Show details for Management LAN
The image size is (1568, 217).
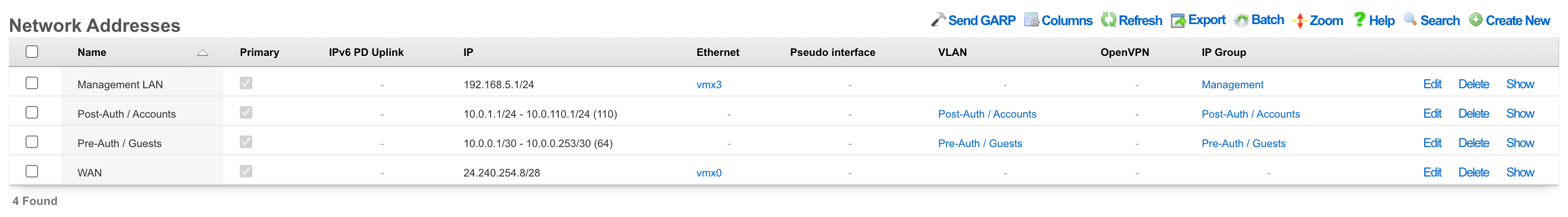click(1520, 84)
